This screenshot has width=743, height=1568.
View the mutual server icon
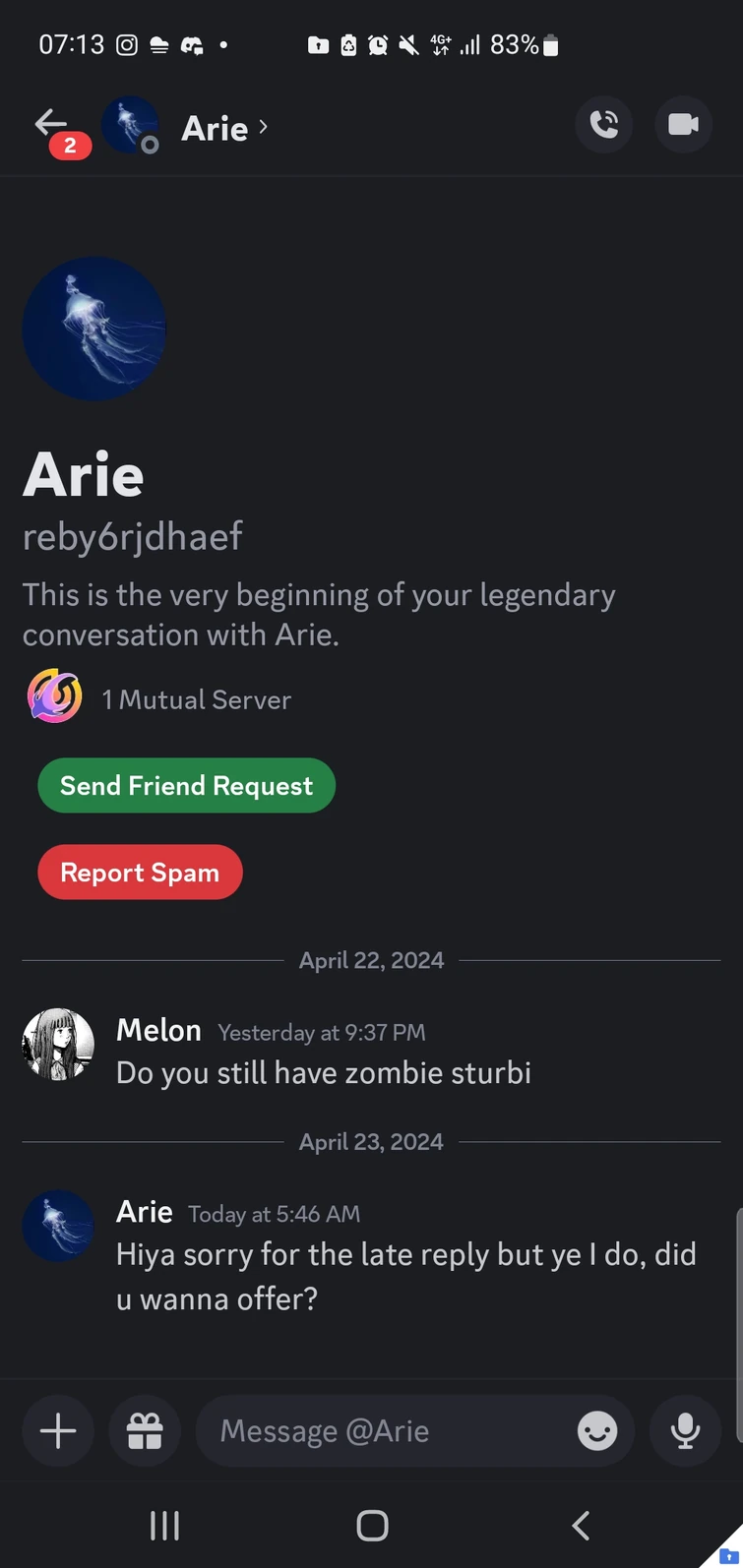(55, 696)
